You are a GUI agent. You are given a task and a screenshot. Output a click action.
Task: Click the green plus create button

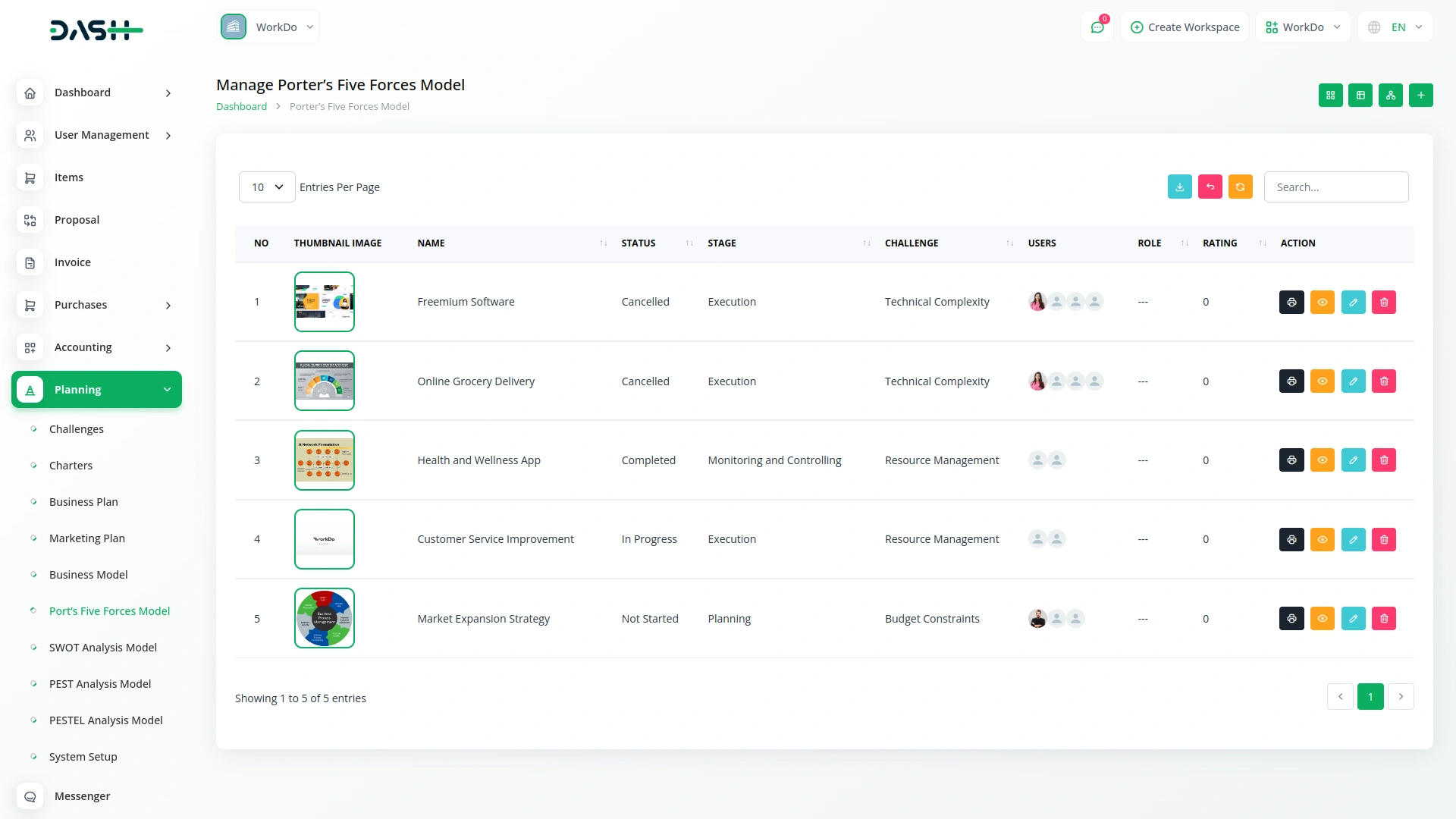click(x=1420, y=95)
